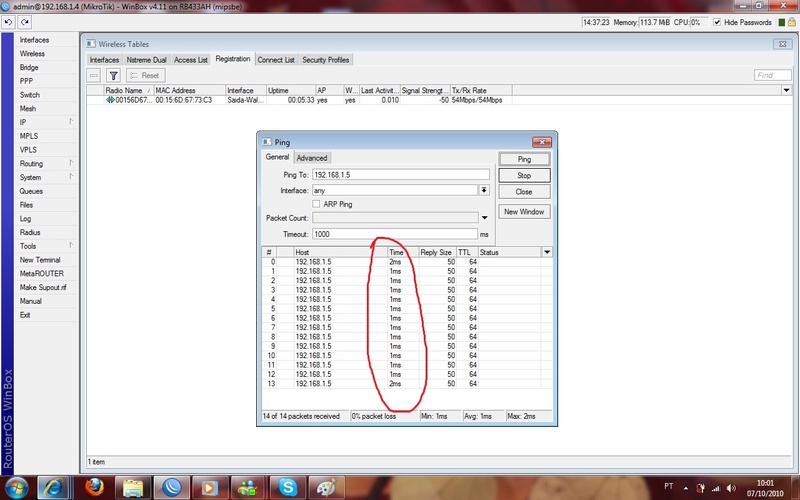Image resolution: width=800 pixels, height=500 pixels.
Task: Click the Windows Start orb
Action: [17, 488]
